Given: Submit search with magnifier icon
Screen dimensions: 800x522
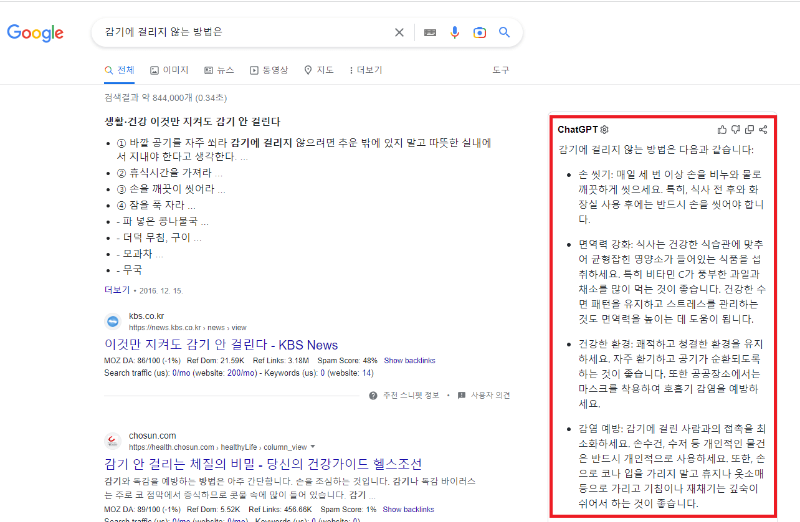Looking at the screenshot, I should [504, 32].
